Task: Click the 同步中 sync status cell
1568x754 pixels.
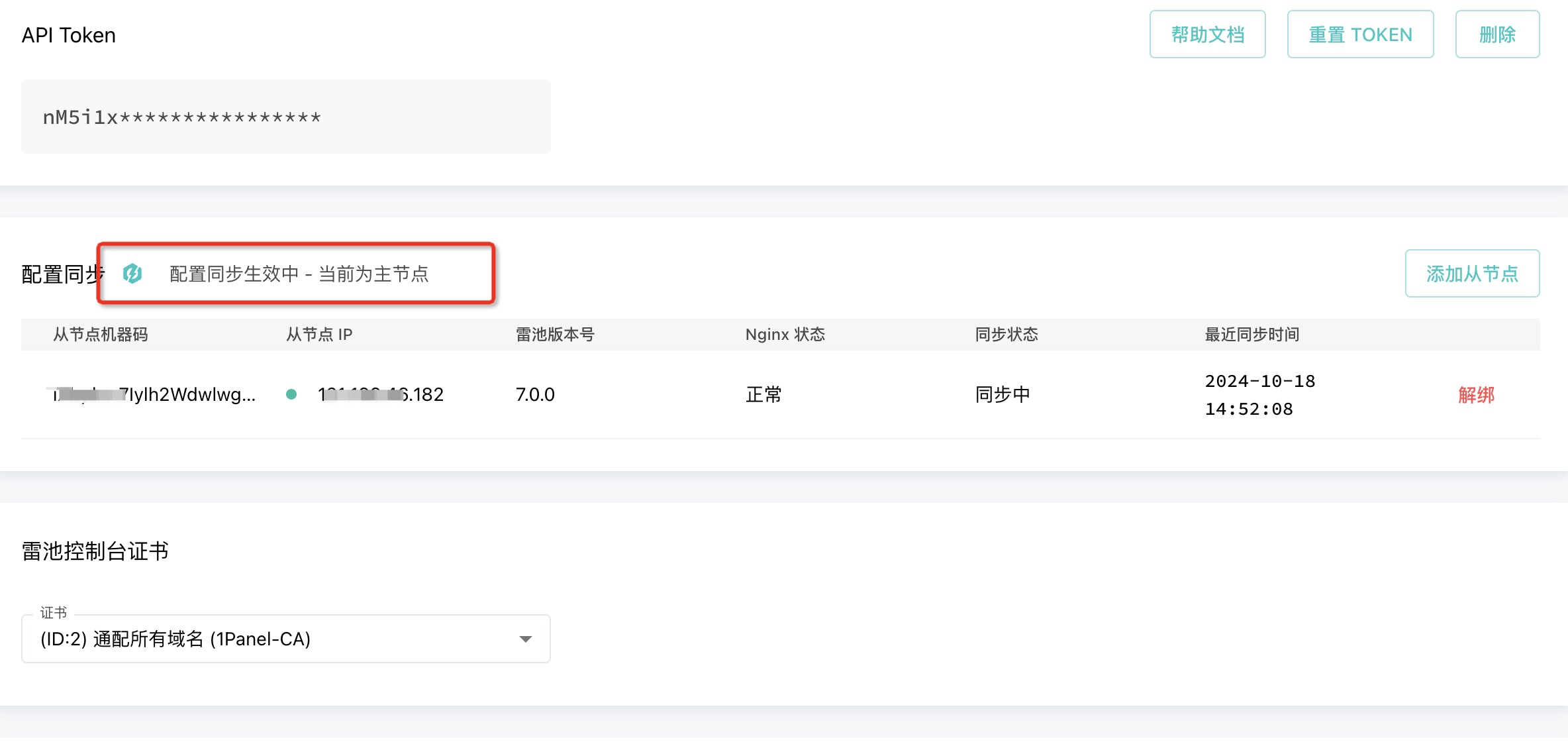Action: [1003, 395]
